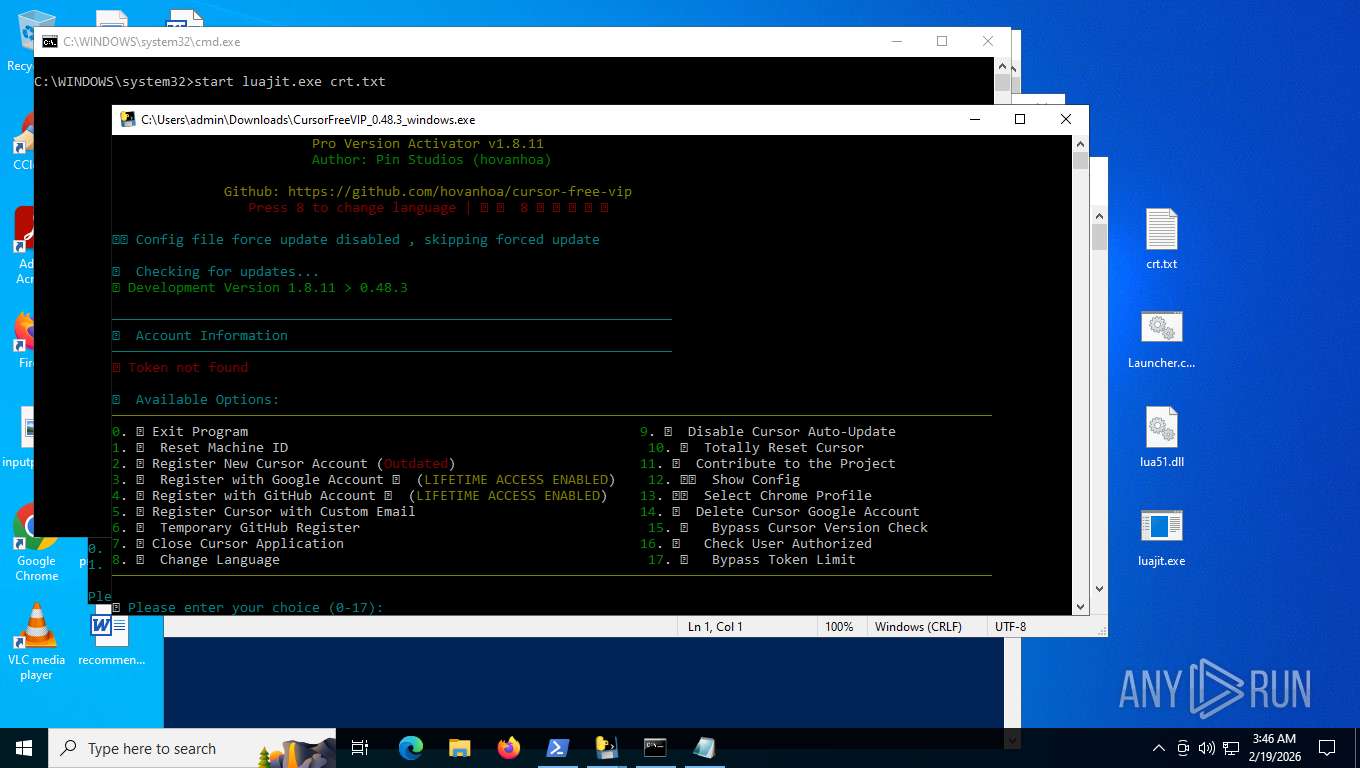Launch luajit.exe from the desktop
Viewport: 1360px width, 768px height.
coord(1161,537)
